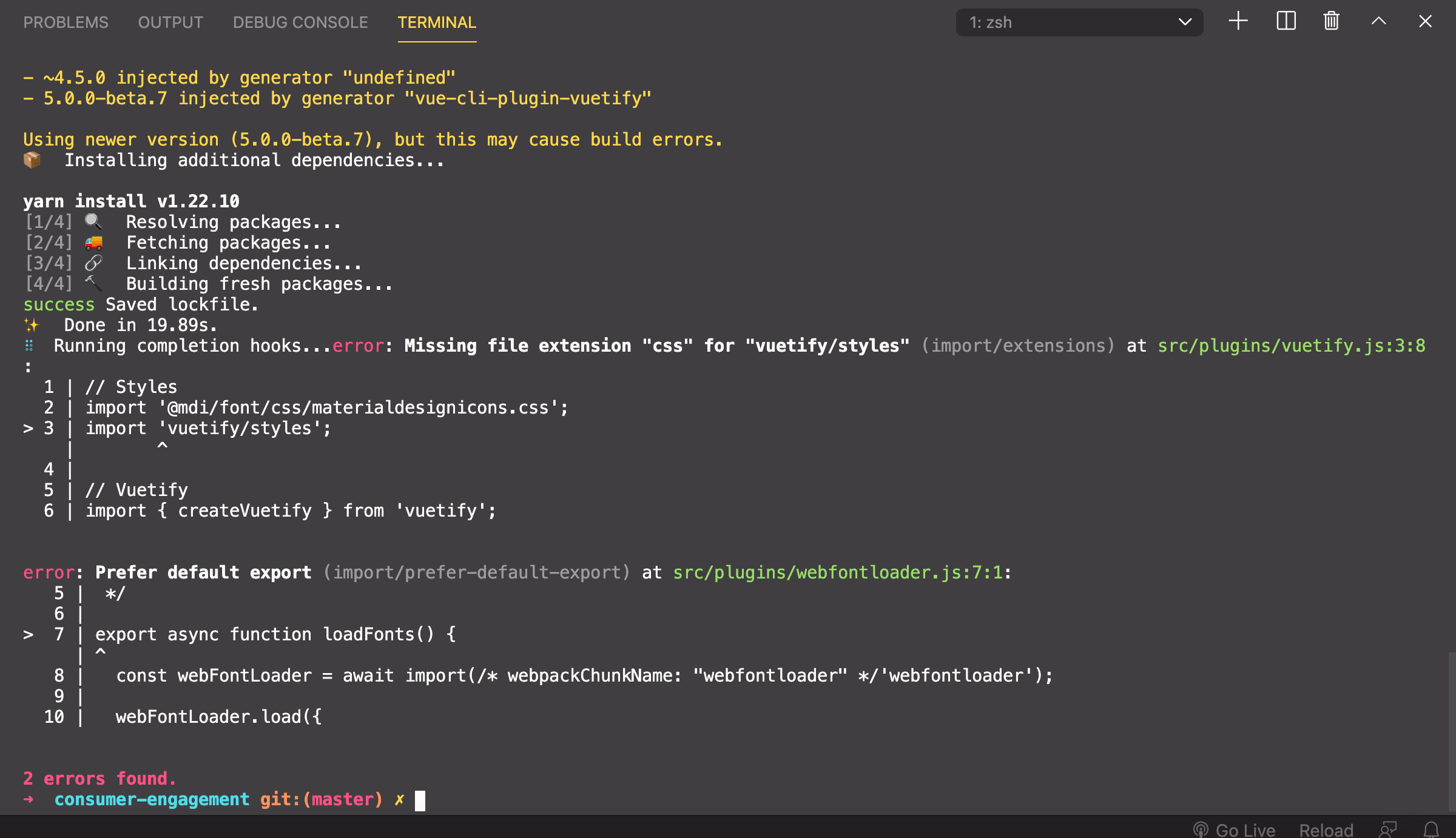Switch to the PROBLEMS tab
The width and height of the screenshot is (1456, 838).
pyautogui.click(x=66, y=22)
